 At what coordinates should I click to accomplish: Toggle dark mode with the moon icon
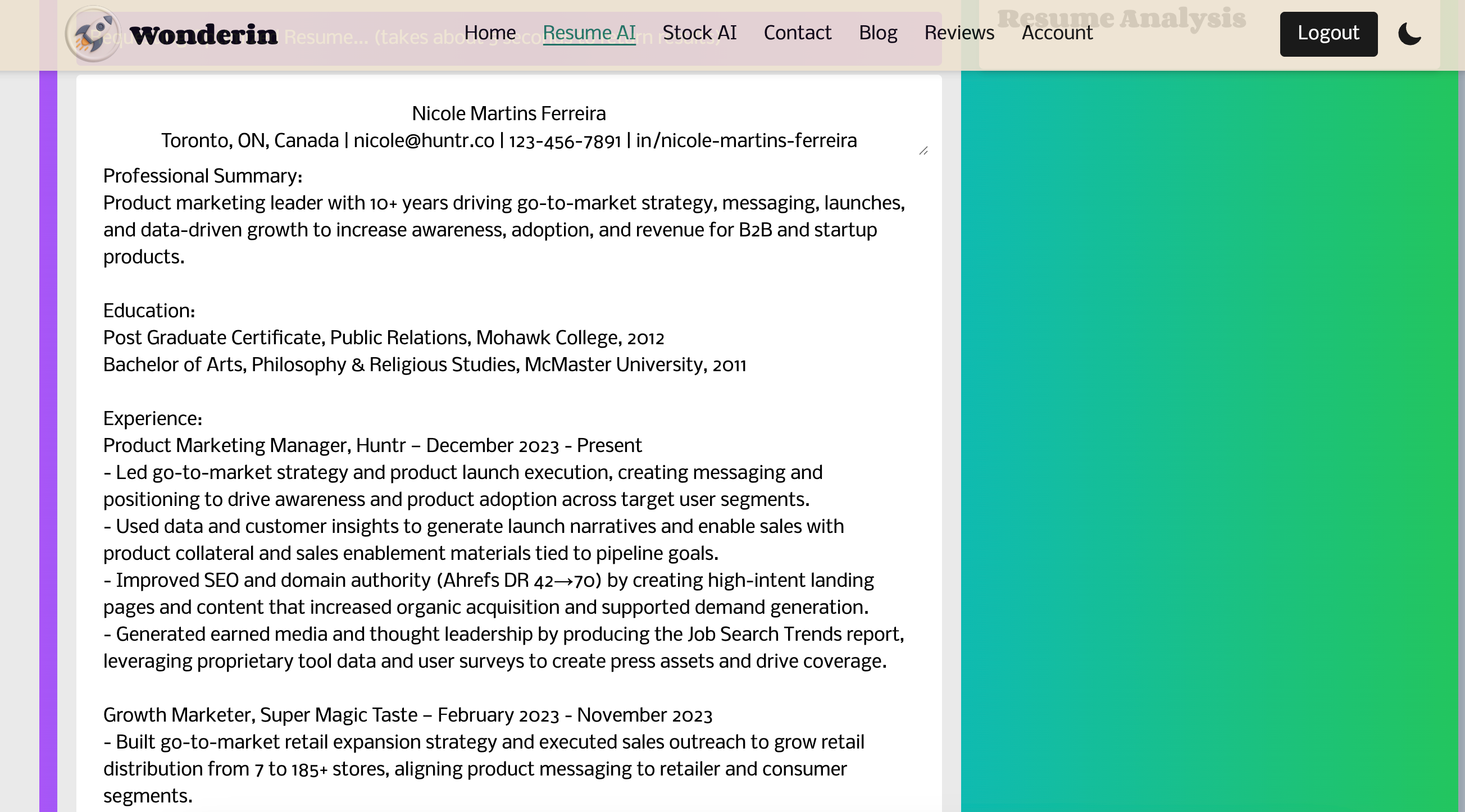[1409, 34]
